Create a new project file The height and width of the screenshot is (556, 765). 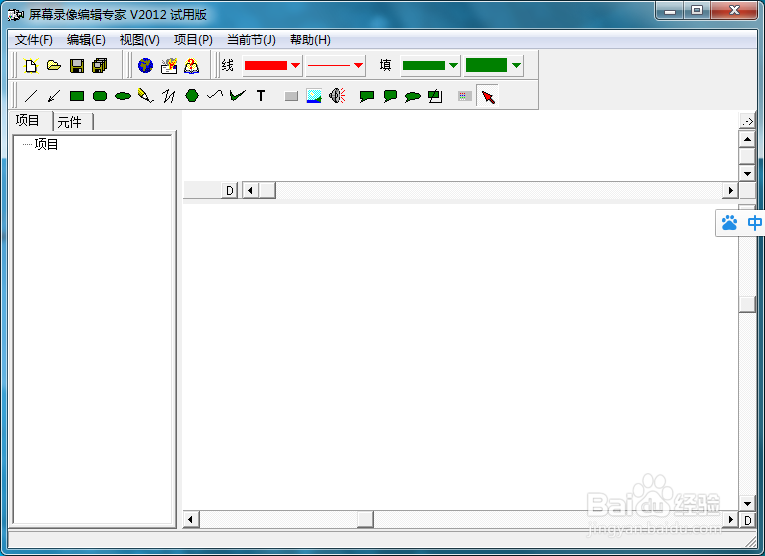pos(31,65)
